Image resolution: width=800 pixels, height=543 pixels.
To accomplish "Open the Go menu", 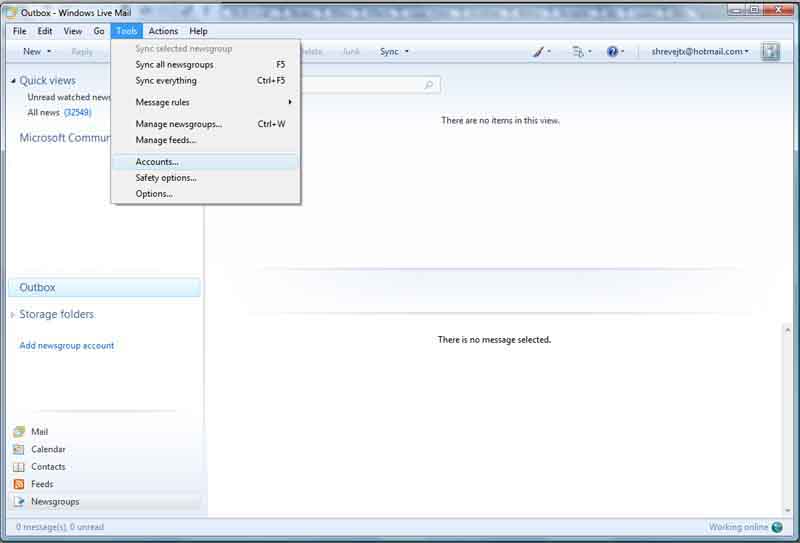I will point(99,31).
